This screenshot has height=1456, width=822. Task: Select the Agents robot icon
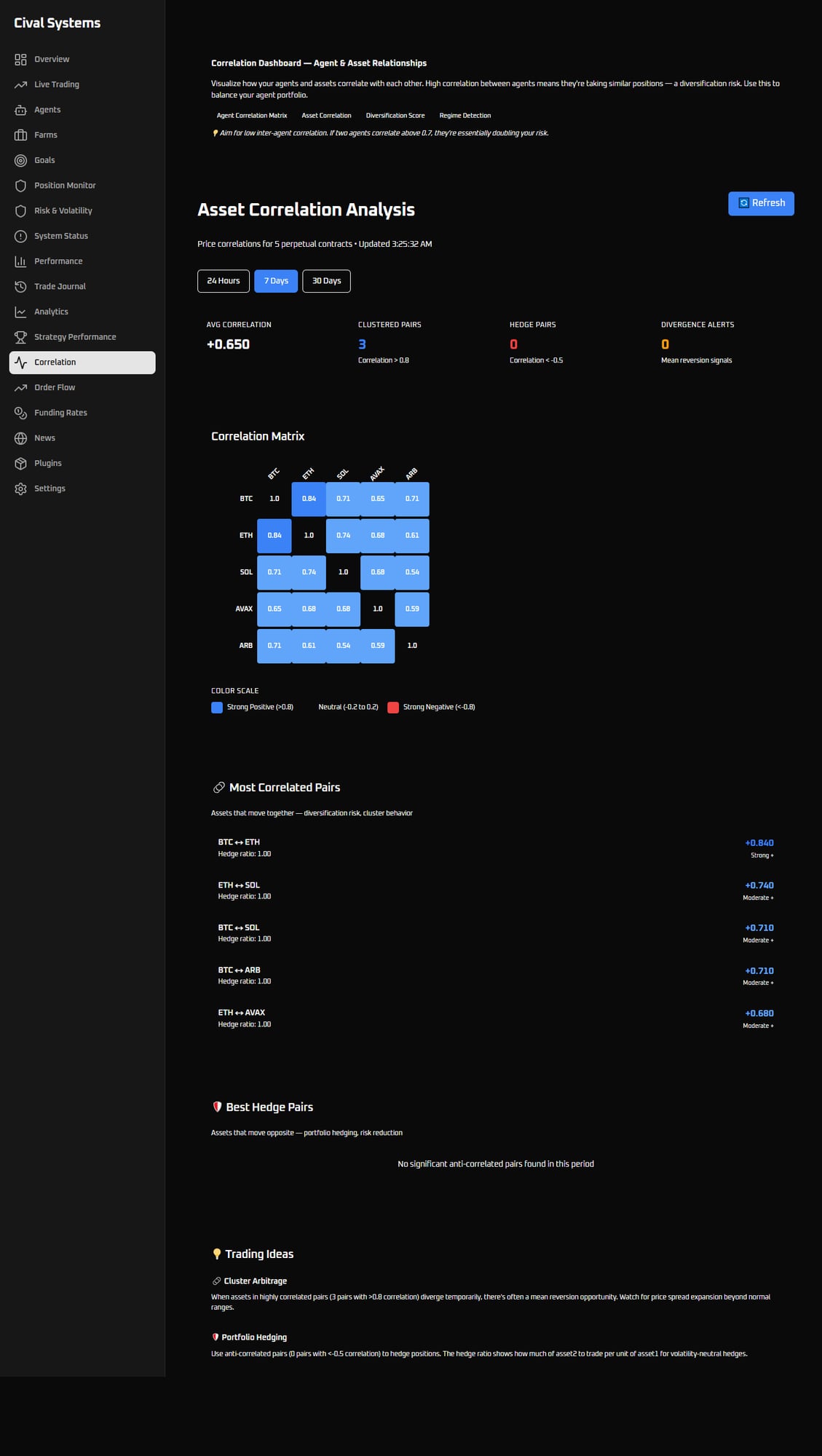point(20,110)
